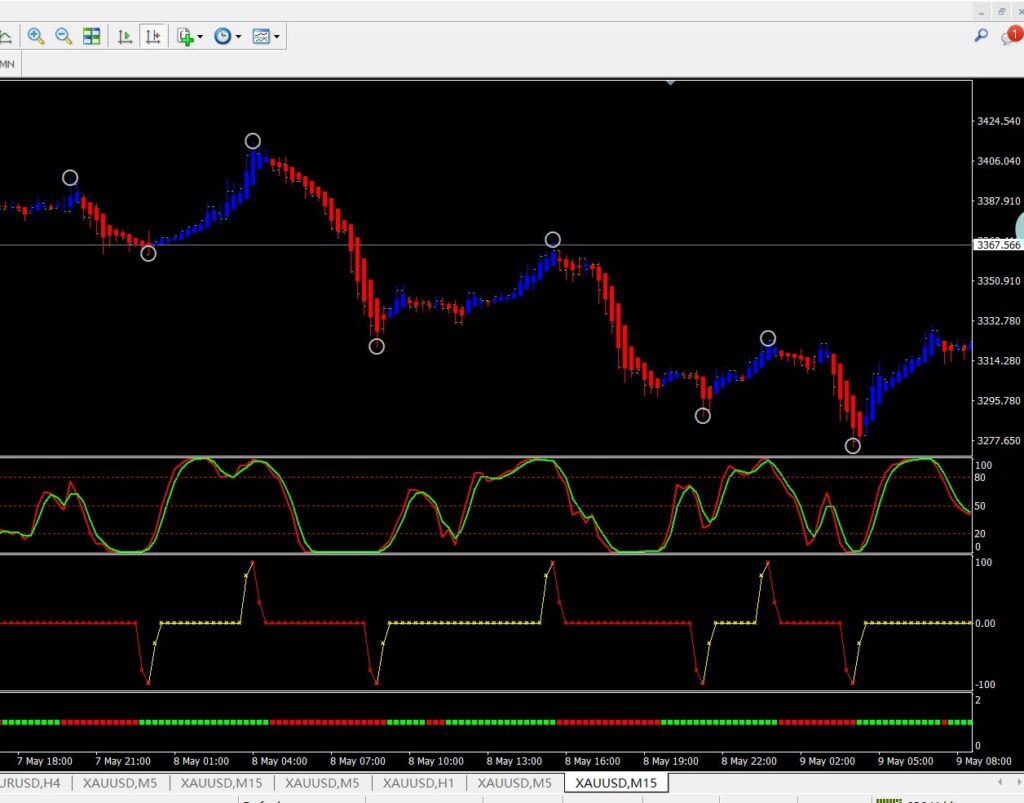Expand the Indicators dropdown arrow

point(200,37)
